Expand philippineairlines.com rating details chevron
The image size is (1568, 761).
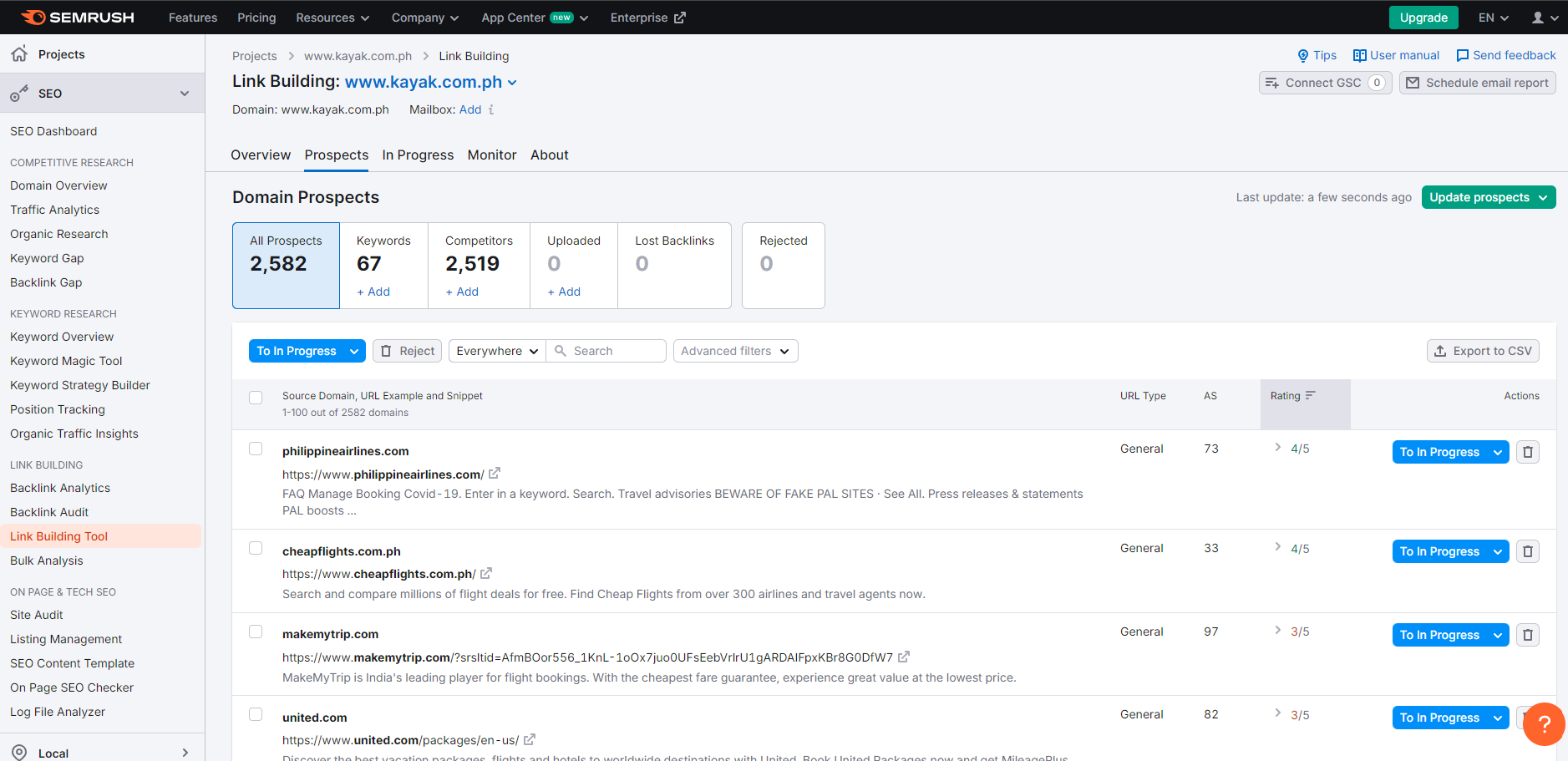coord(1278,448)
